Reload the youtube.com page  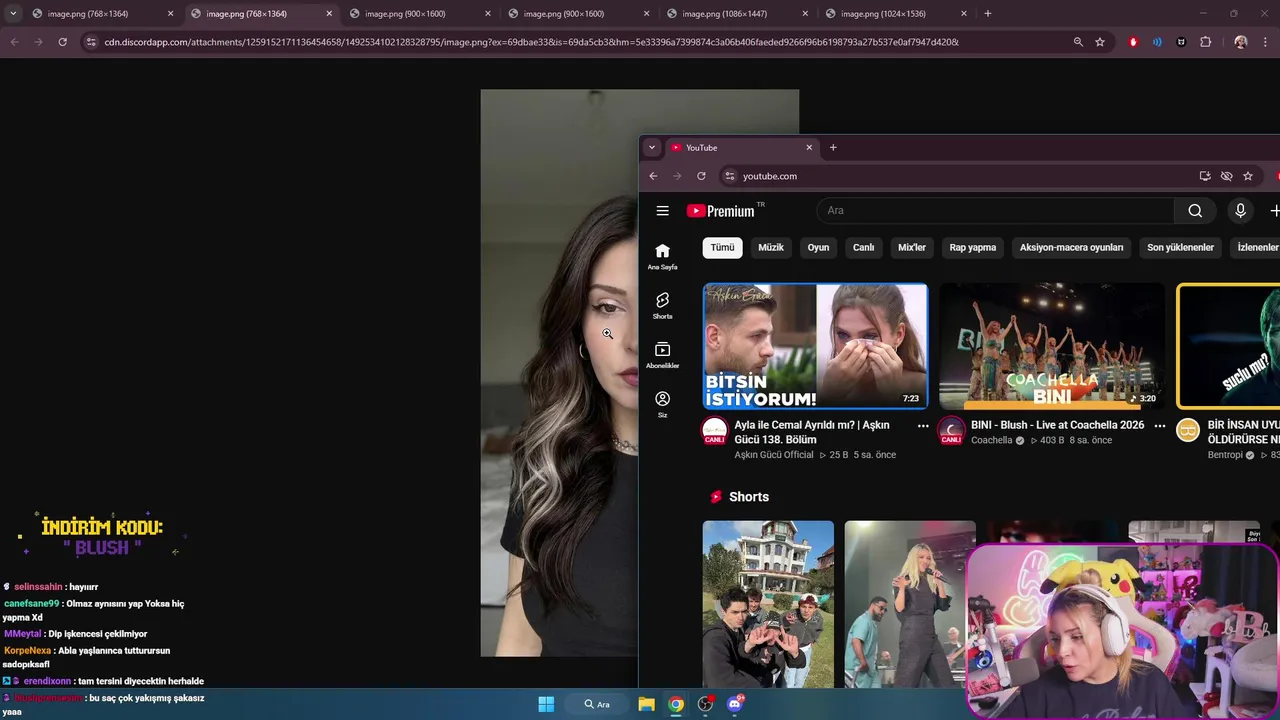pos(701,176)
